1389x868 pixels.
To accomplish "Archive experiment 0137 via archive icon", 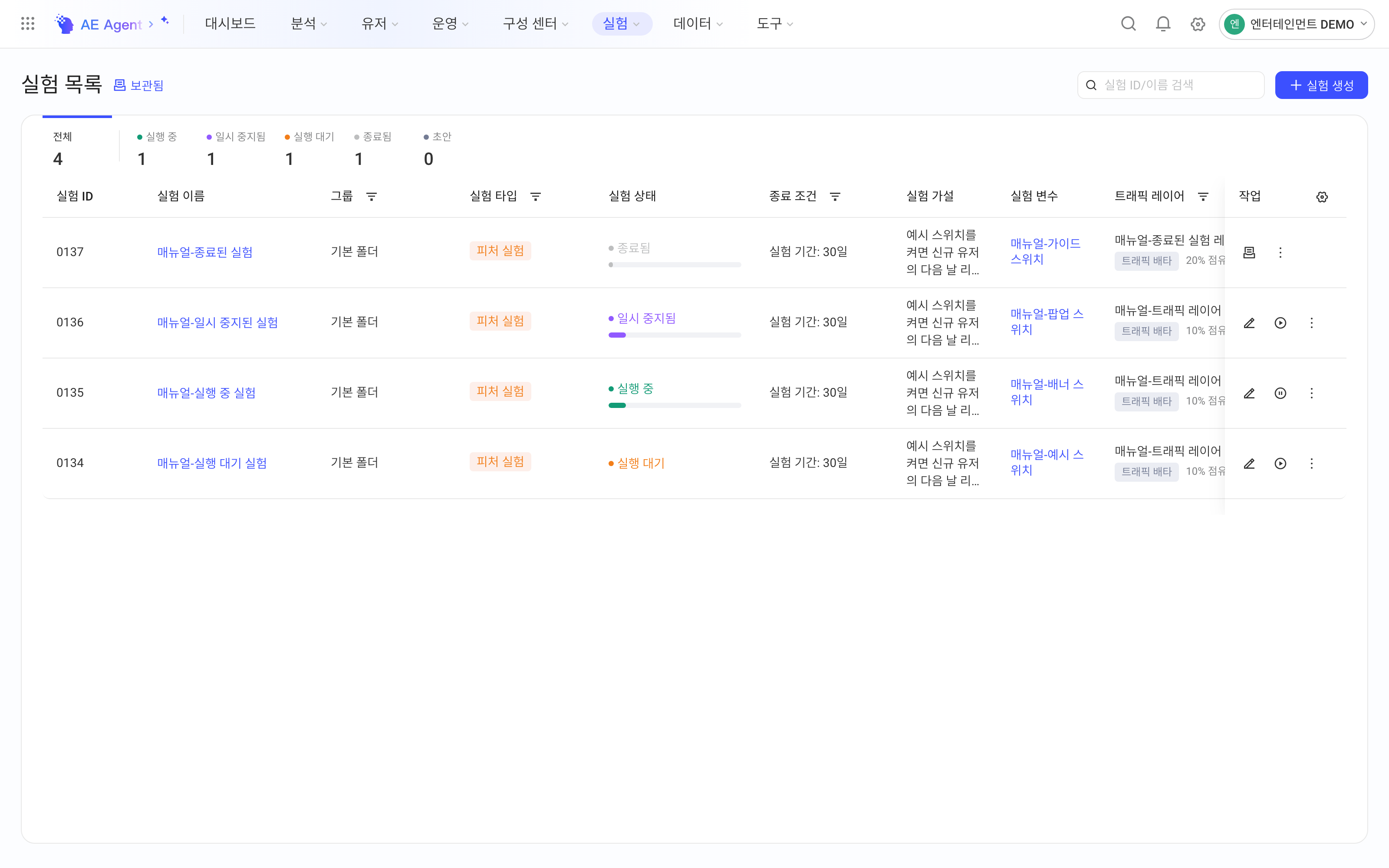I will [1249, 253].
